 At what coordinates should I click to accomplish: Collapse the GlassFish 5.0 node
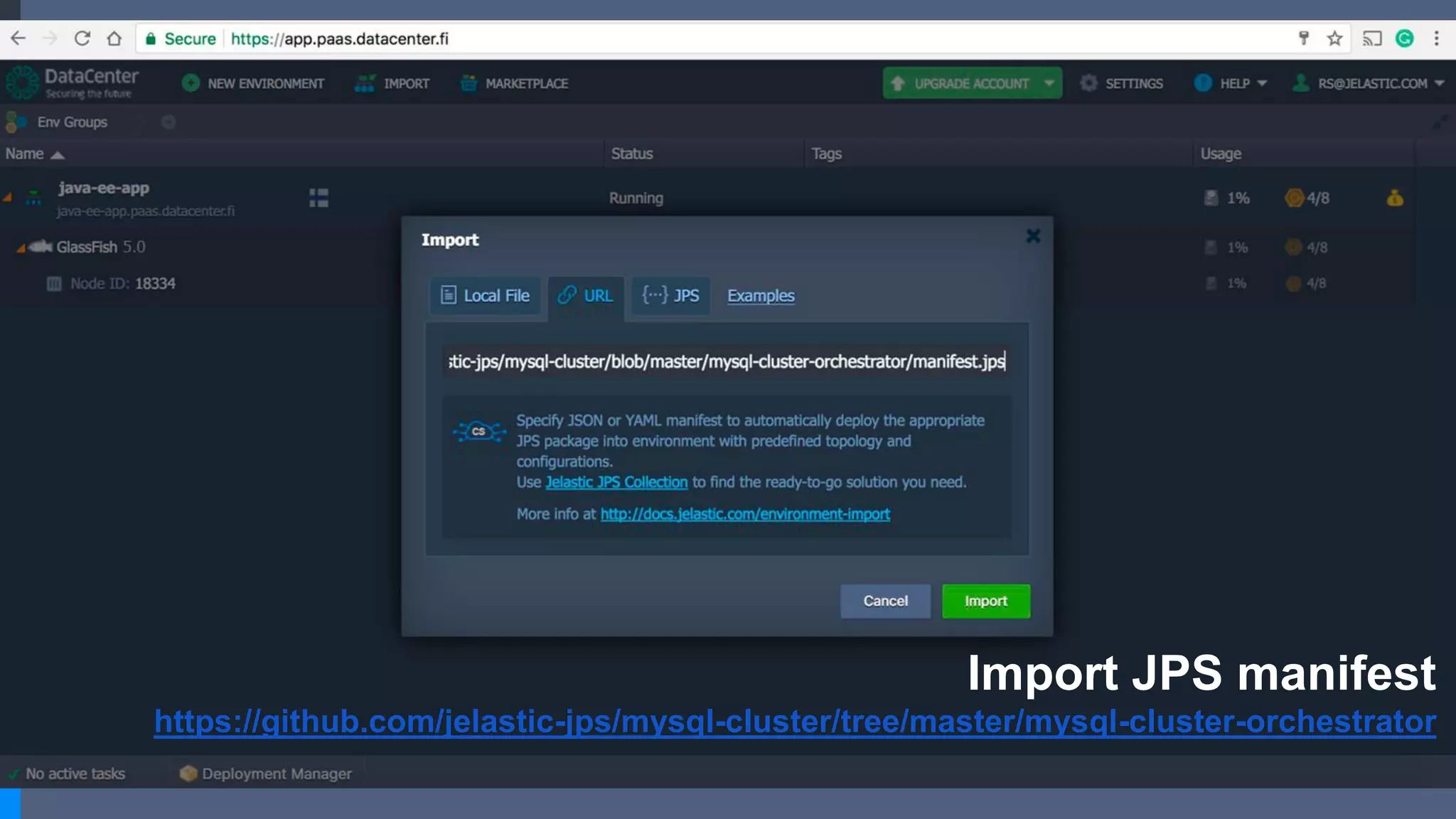click(21, 247)
